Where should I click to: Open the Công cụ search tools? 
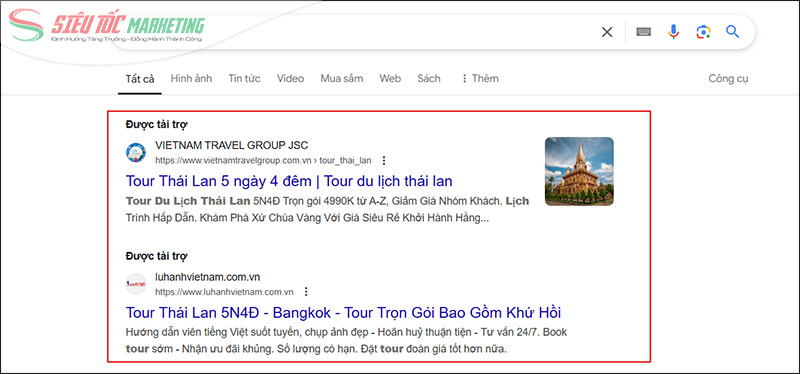(x=728, y=79)
